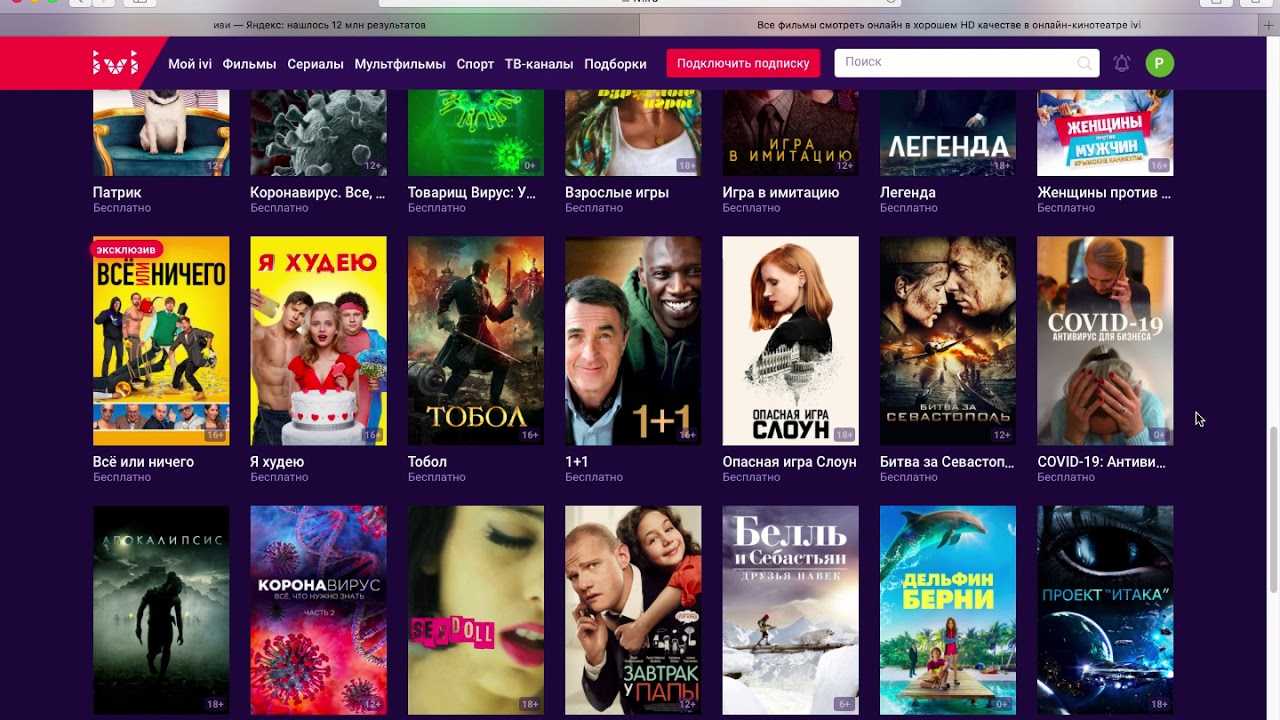Viewport: 1280px width, 720px height.
Task: Click the Товарищ Вирус title link
Action: tap(472, 192)
